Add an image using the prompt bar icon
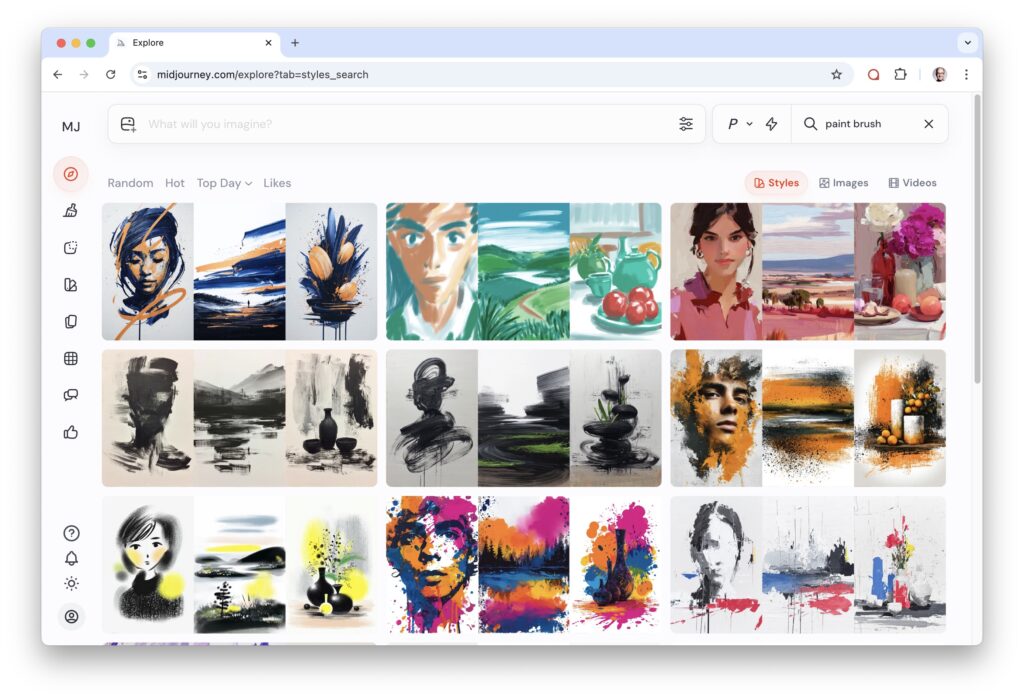This screenshot has height=700, width=1024. point(128,124)
